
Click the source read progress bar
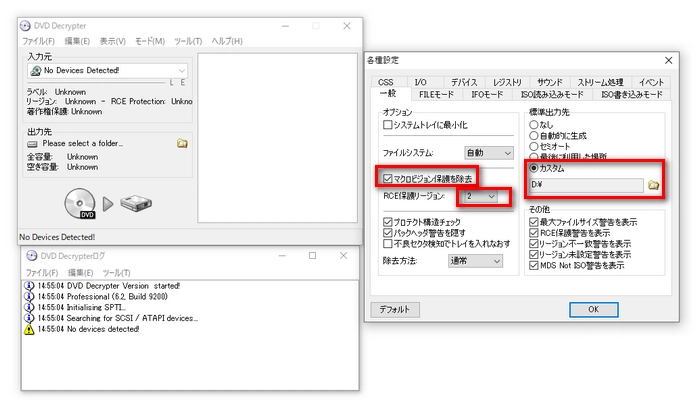tap(96, 83)
